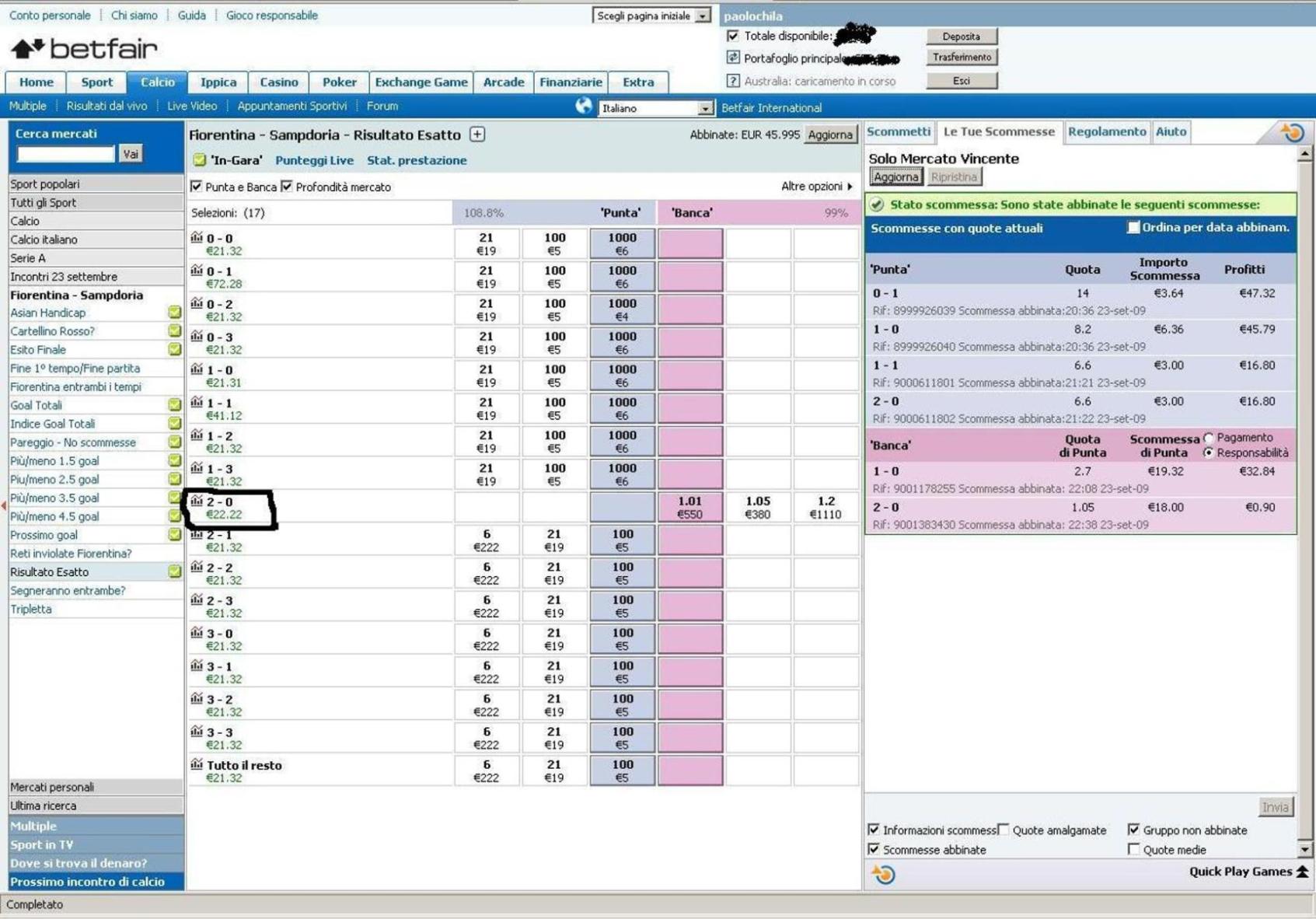Click the Cerca mercati search field
The width and height of the screenshot is (1316, 919).
[66, 154]
